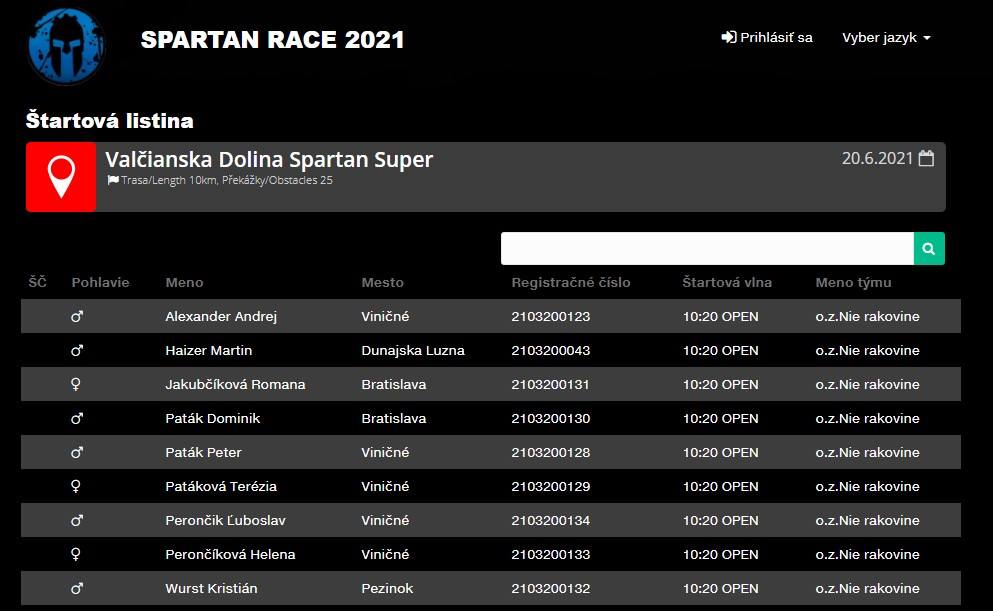This screenshot has width=993, height=611.
Task: Click o.z.Nie rakovine in Alexander Andrej's row
Action: (867, 317)
